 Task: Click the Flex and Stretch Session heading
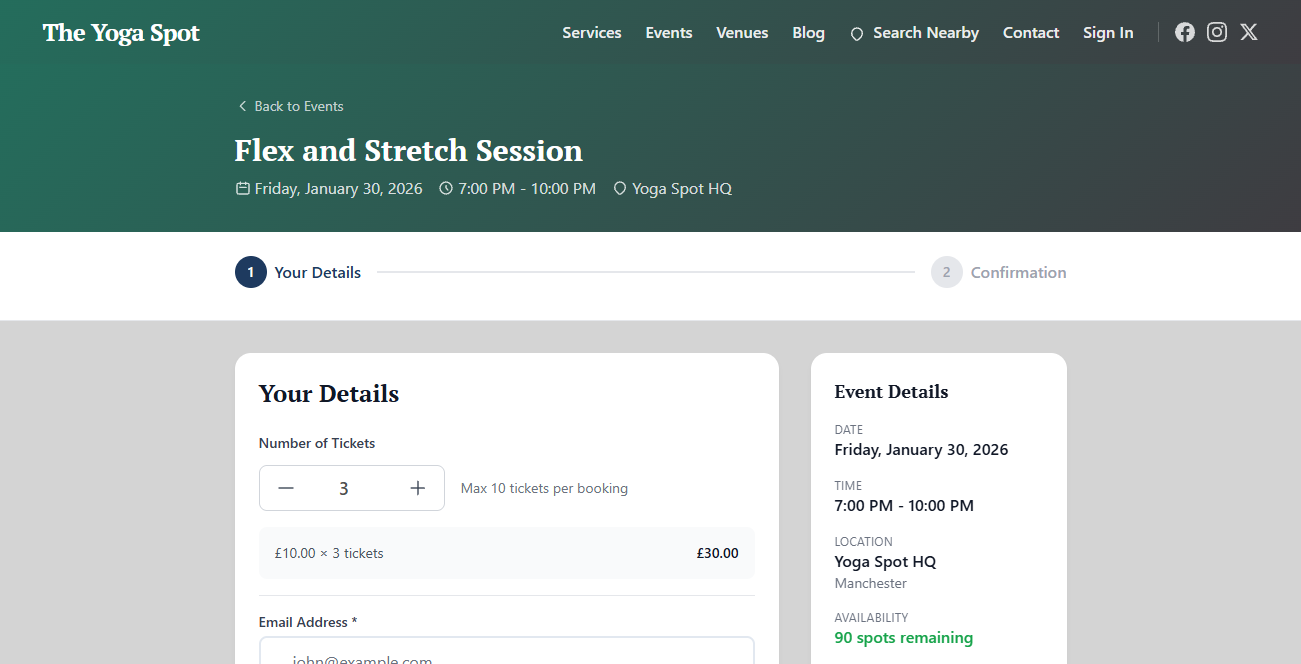click(408, 150)
